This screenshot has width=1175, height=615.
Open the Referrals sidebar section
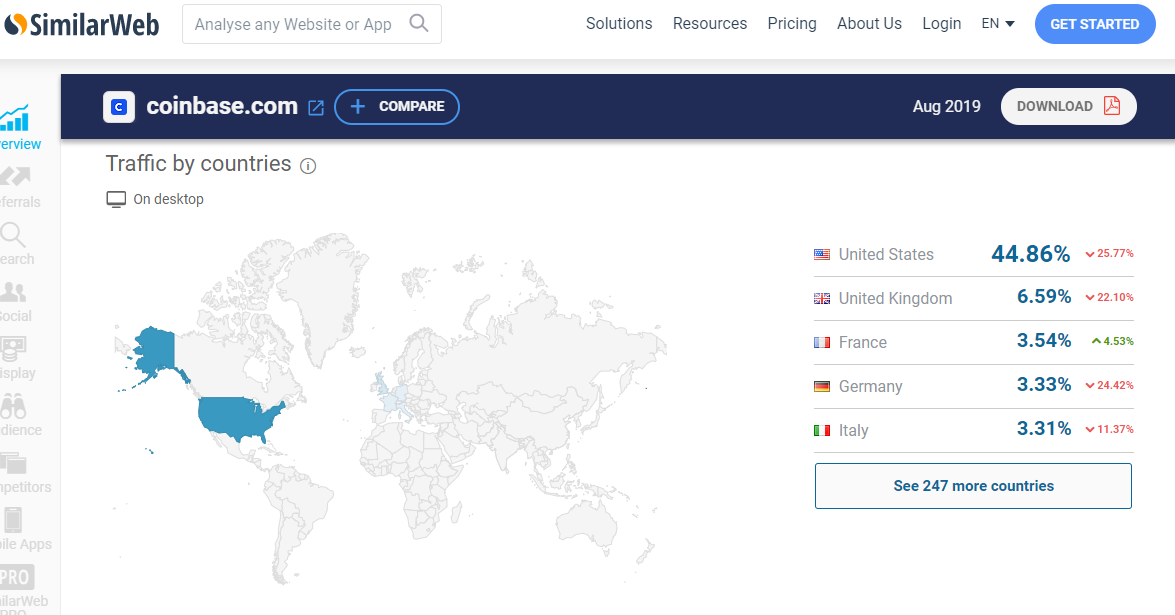tap(18, 187)
